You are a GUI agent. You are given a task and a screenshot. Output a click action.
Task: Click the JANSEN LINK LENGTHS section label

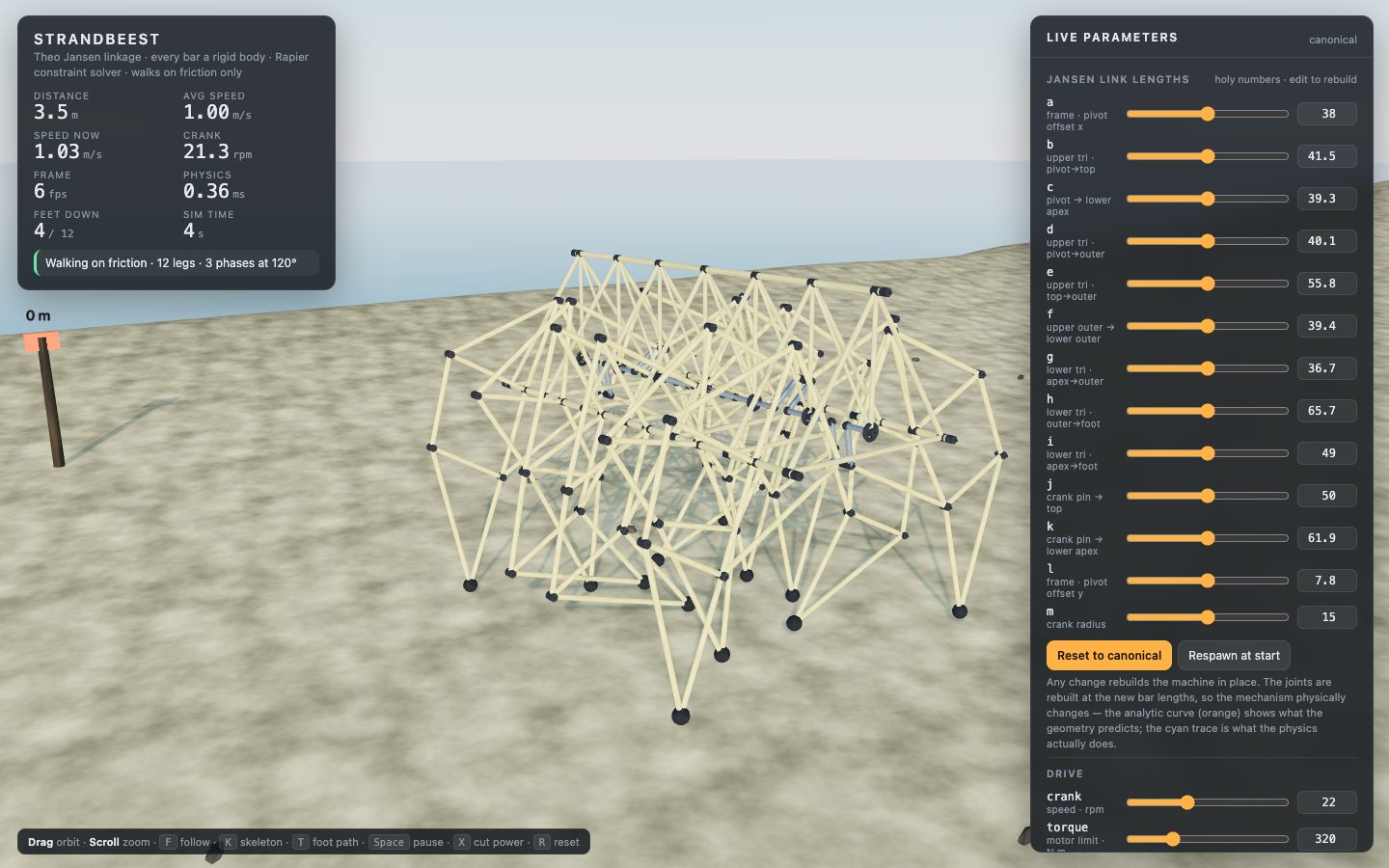(x=1118, y=79)
